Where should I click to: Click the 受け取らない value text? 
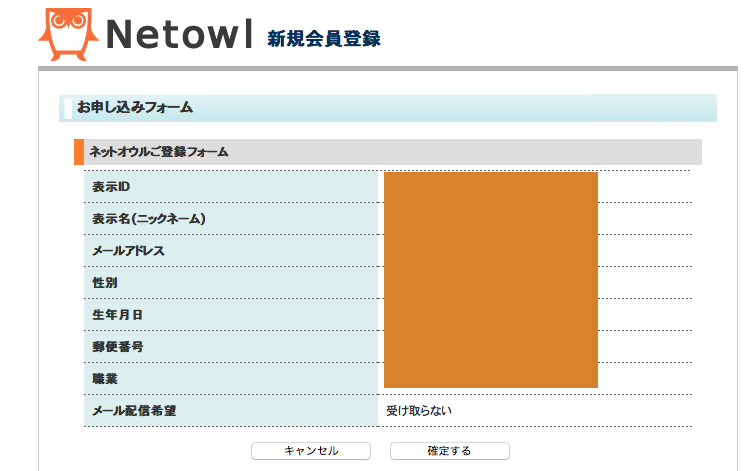coord(419,410)
